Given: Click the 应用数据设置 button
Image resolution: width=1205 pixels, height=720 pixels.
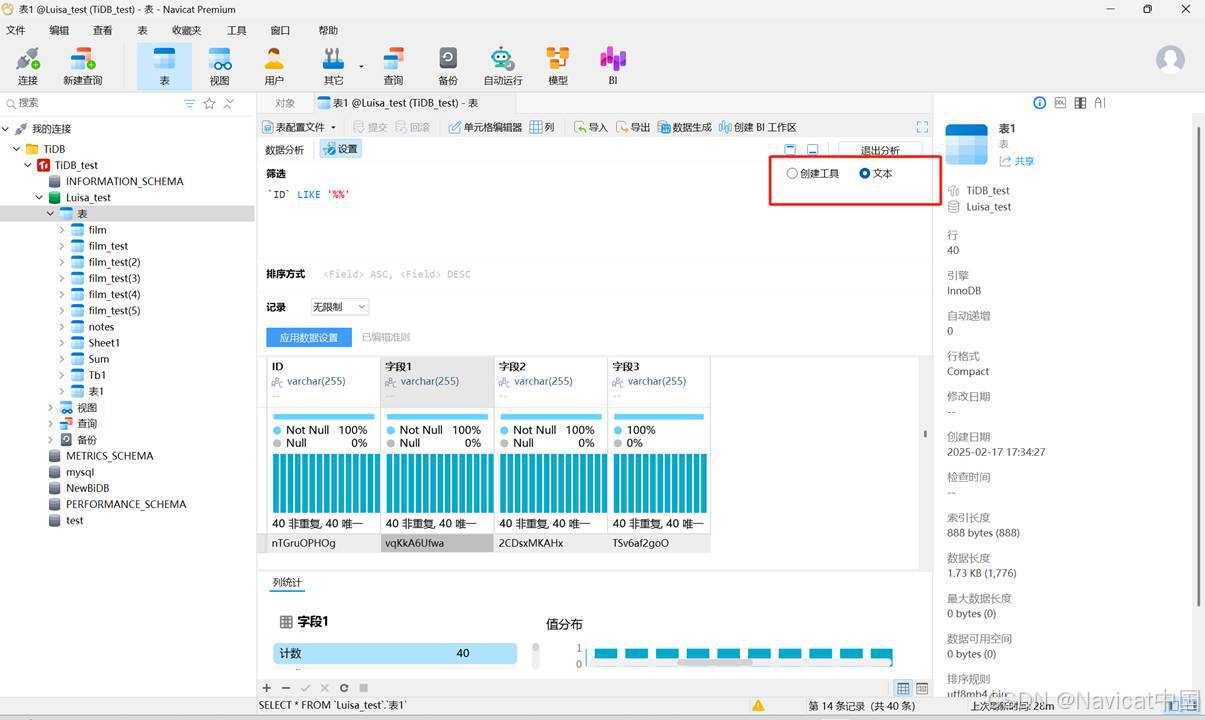Looking at the screenshot, I should [x=309, y=338].
